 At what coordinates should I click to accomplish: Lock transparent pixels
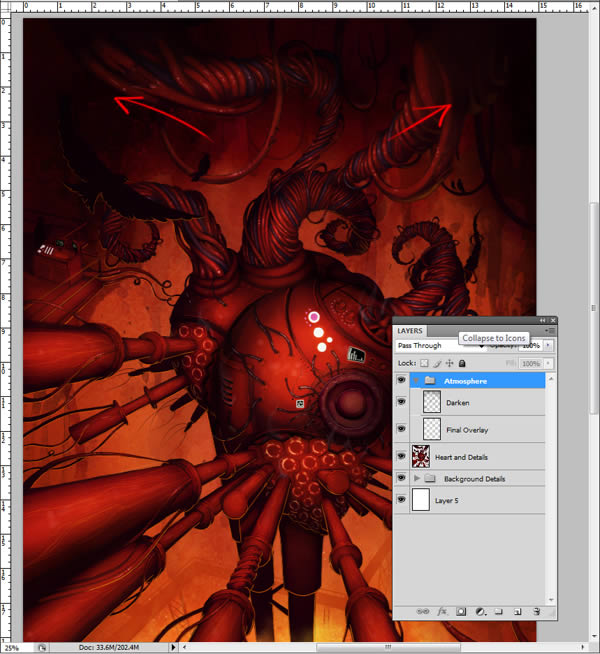[x=424, y=363]
